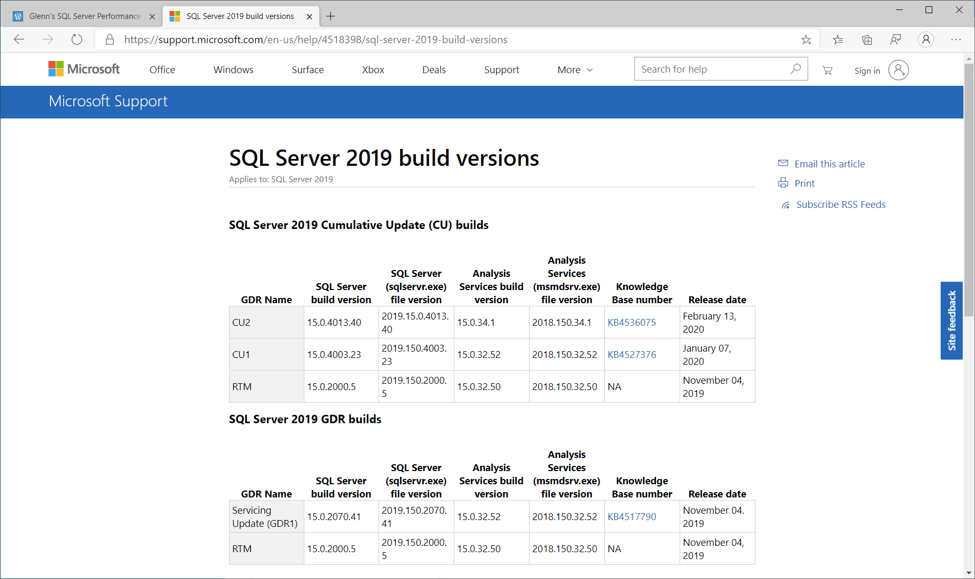Click the CU2 row name cell

pyautogui.click(x=266, y=322)
